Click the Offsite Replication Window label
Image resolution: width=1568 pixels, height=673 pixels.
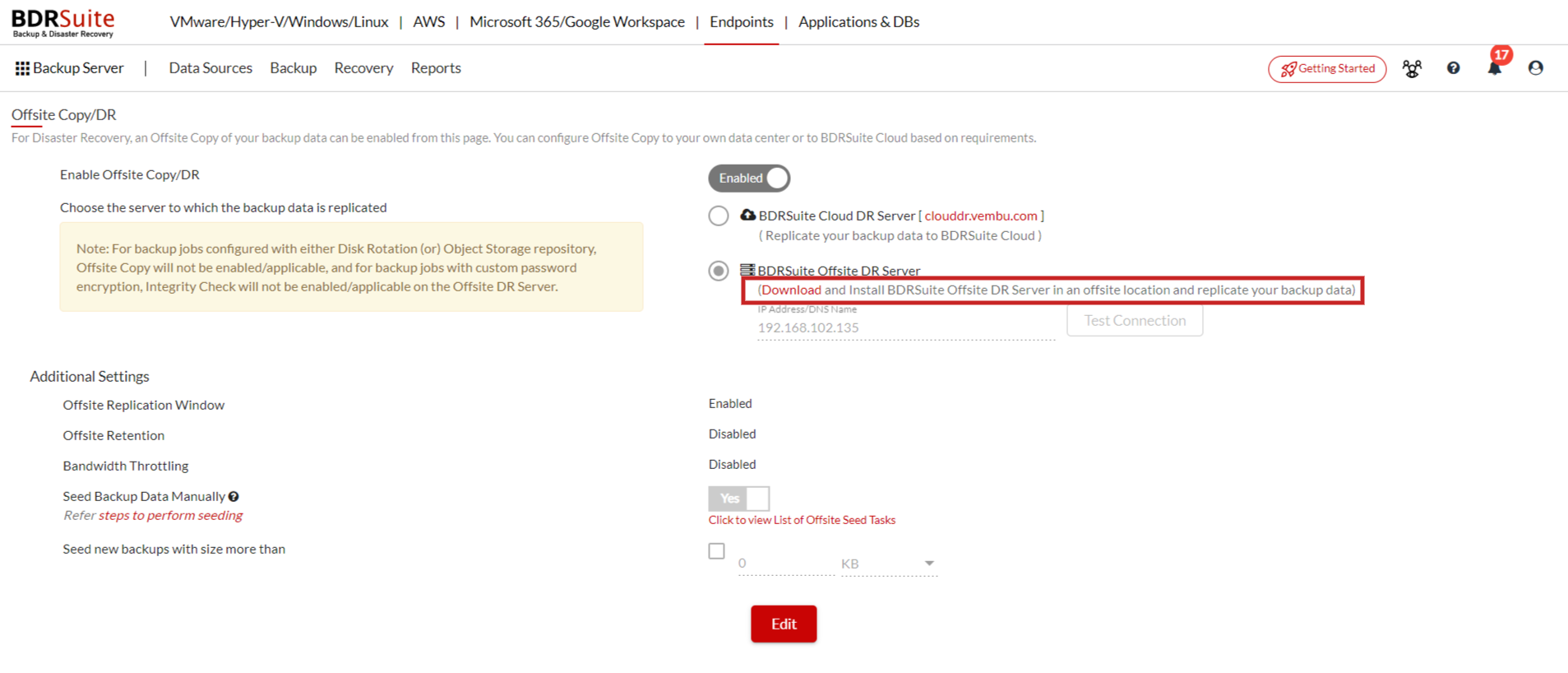point(144,405)
